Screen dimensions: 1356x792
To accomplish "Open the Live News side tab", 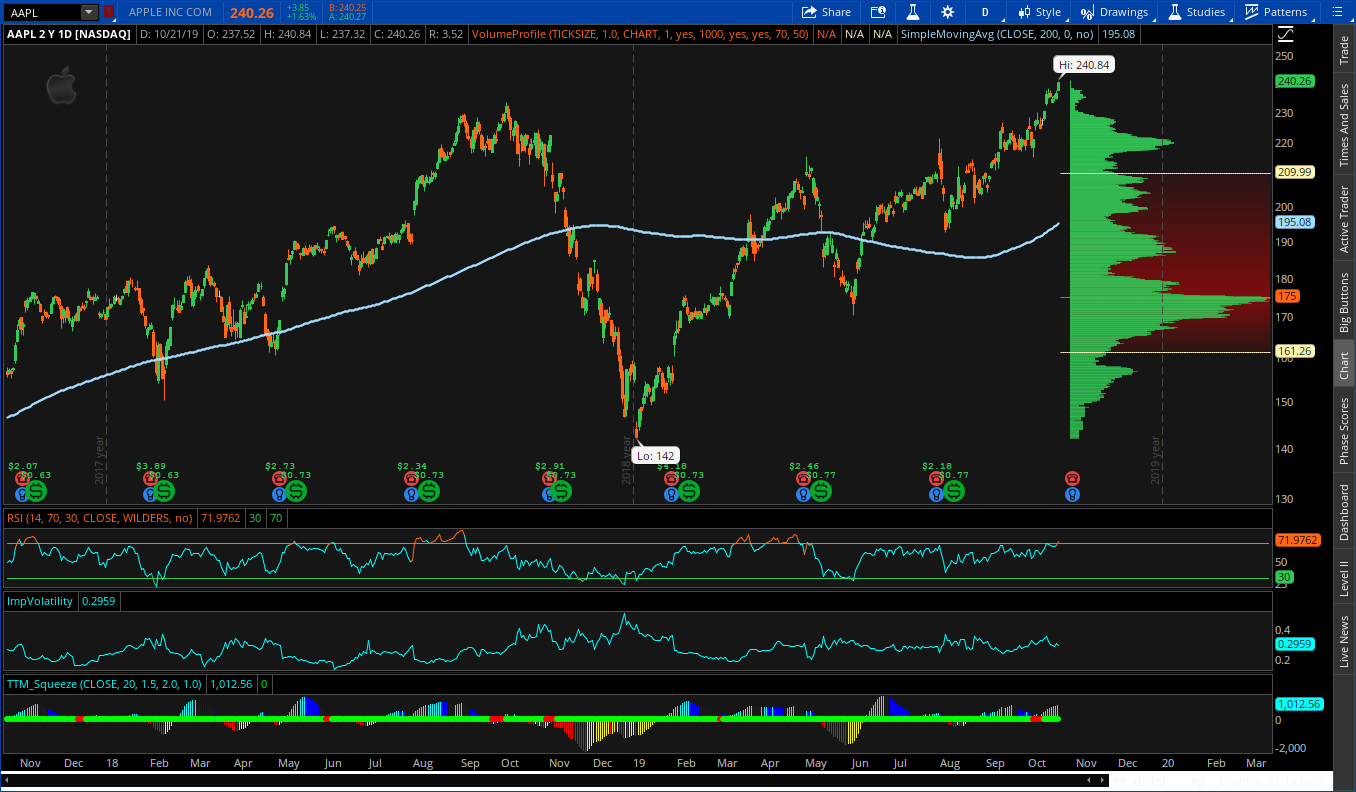I will (1344, 642).
